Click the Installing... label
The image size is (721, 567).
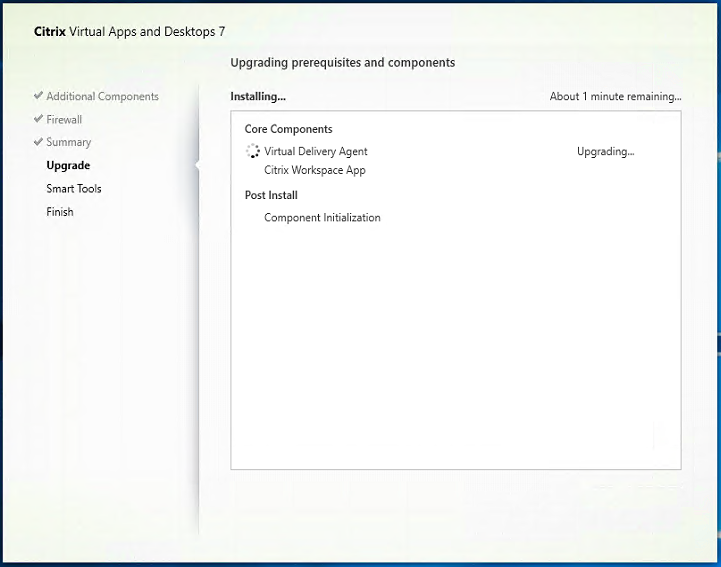click(x=258, y=97)
